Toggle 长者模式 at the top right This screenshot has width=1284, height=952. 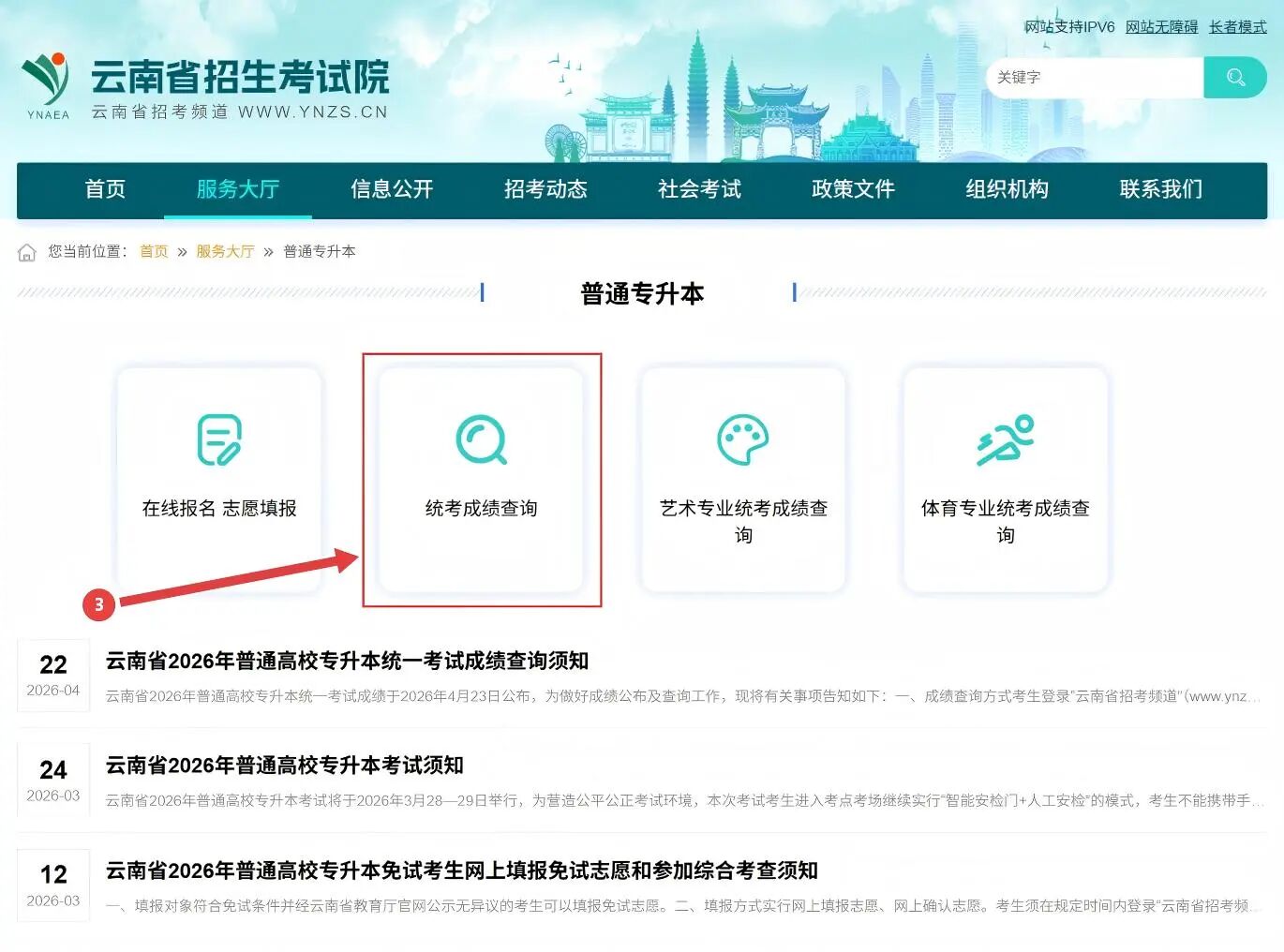pyautogui.click(x=1237, y=27)
